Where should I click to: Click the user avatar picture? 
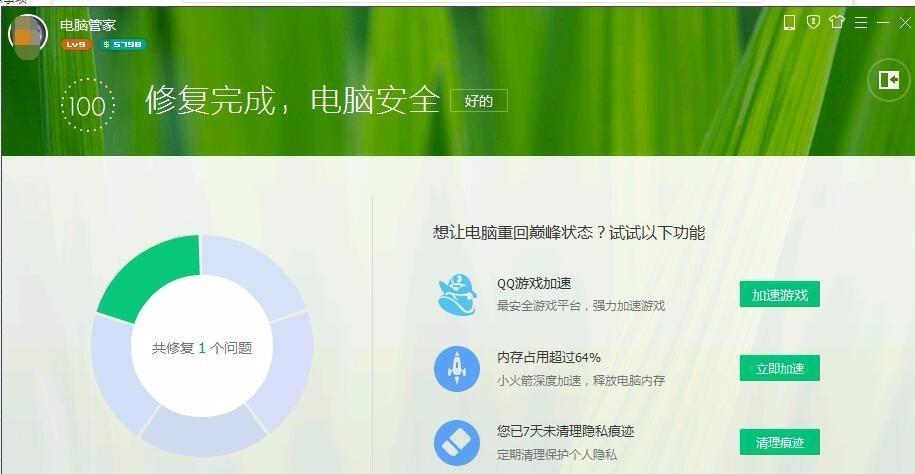tap(27, 33)
